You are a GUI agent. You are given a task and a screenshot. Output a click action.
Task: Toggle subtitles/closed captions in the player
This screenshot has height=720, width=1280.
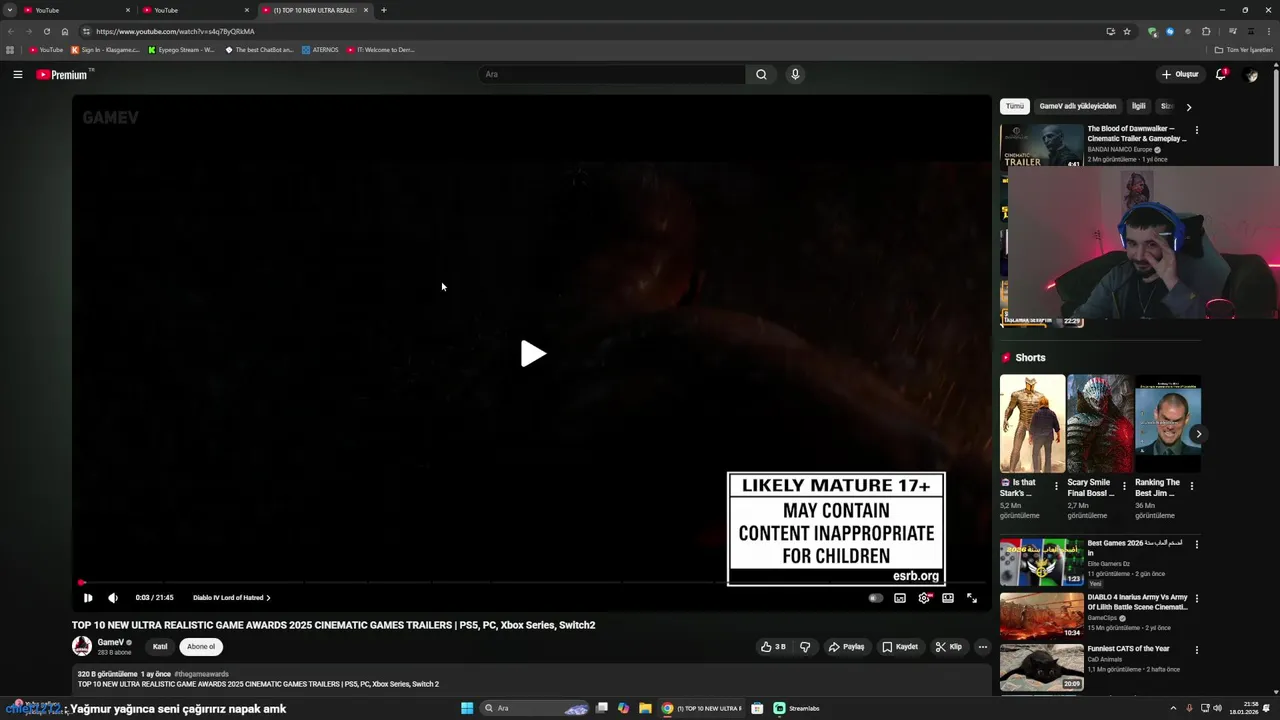(900, 598)
